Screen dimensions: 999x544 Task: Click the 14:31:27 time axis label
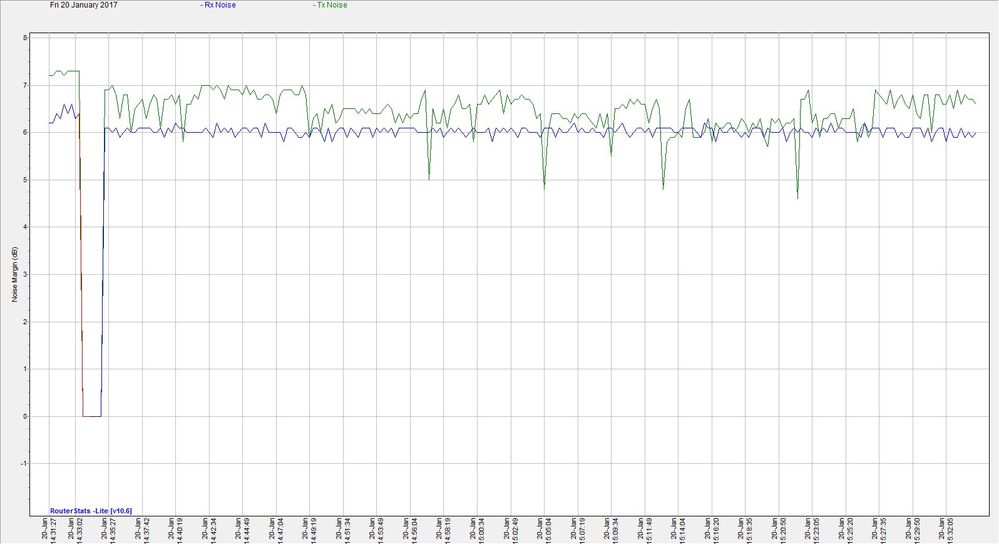[48, 530]
